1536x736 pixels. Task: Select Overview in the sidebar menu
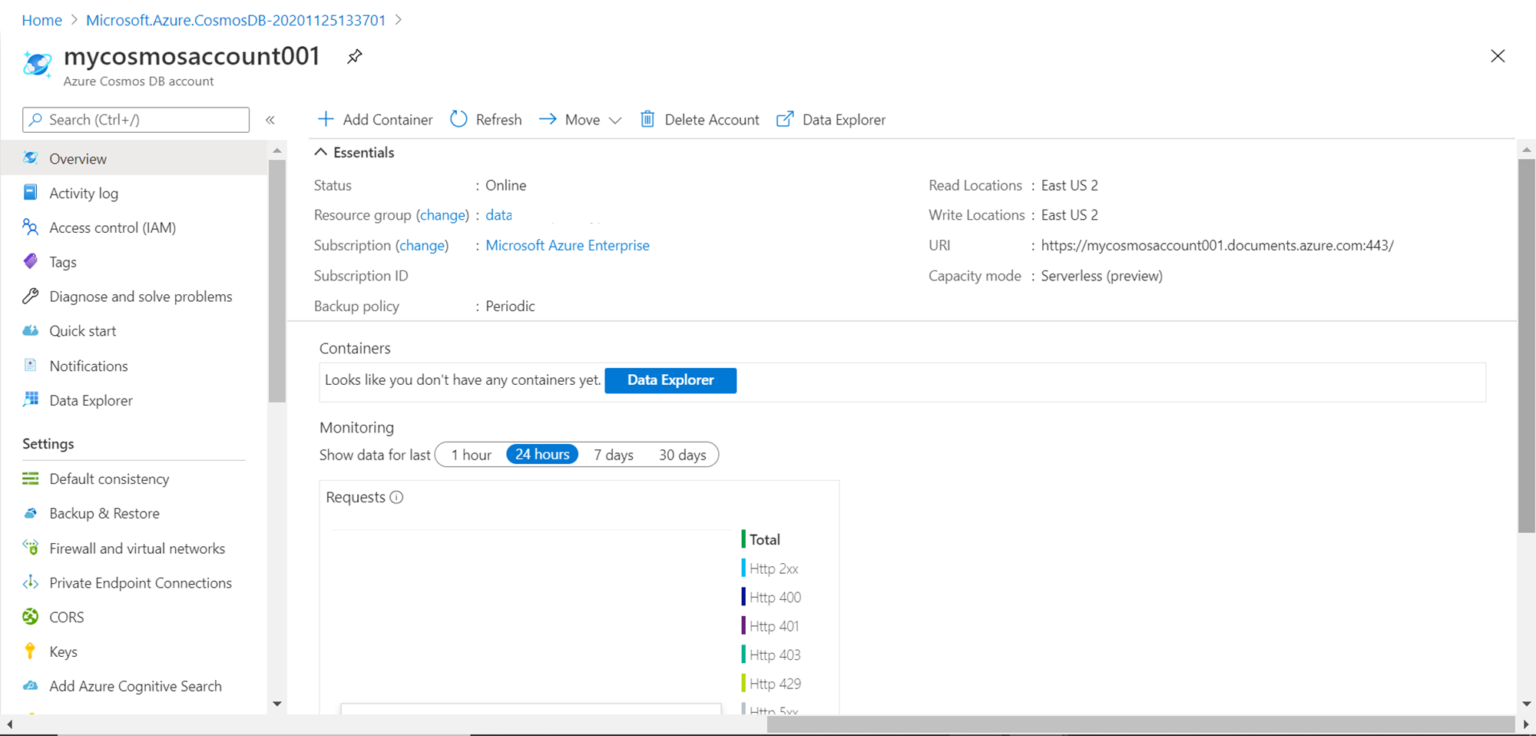click(x=78, y=158)
